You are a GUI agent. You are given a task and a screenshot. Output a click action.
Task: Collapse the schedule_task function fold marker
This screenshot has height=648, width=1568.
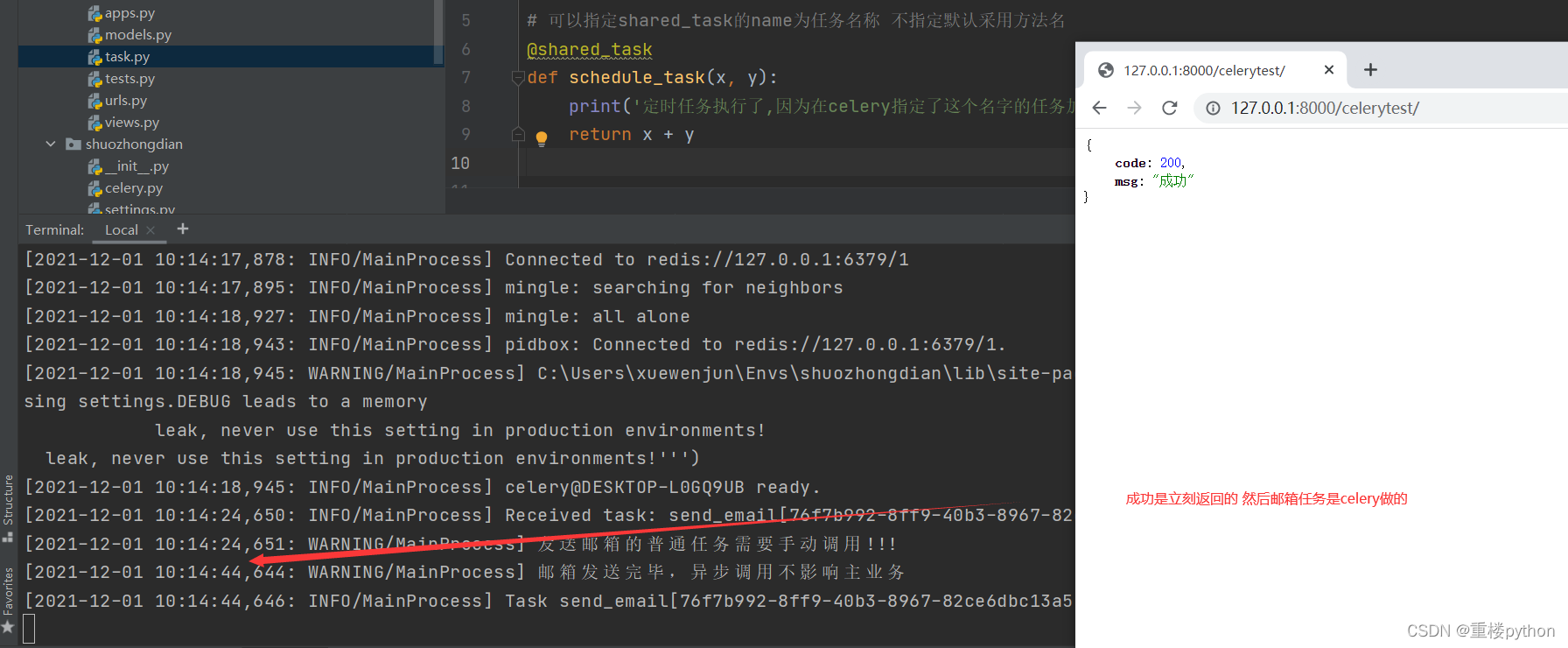[x=518, y=78]
